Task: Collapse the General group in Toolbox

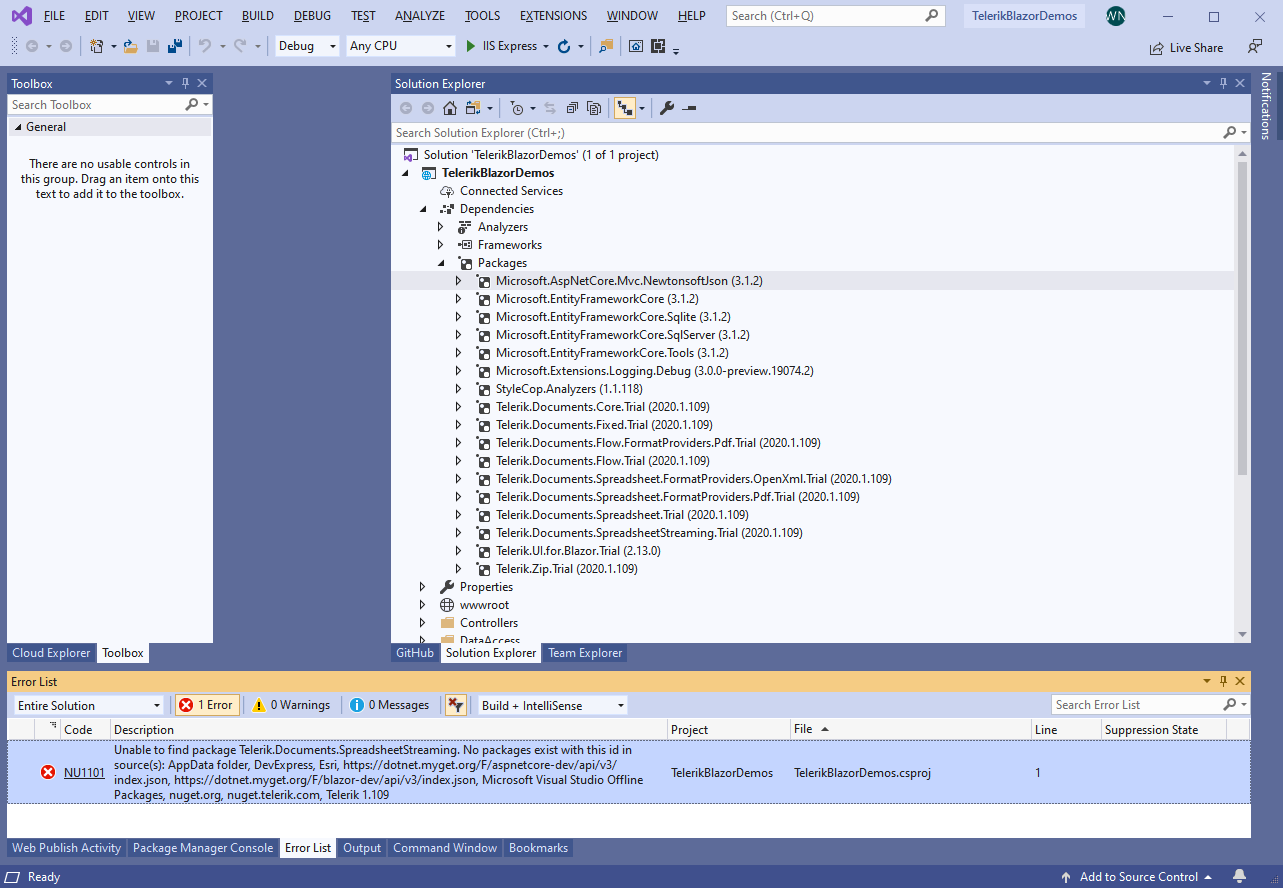Action: [x=18, y=127]
